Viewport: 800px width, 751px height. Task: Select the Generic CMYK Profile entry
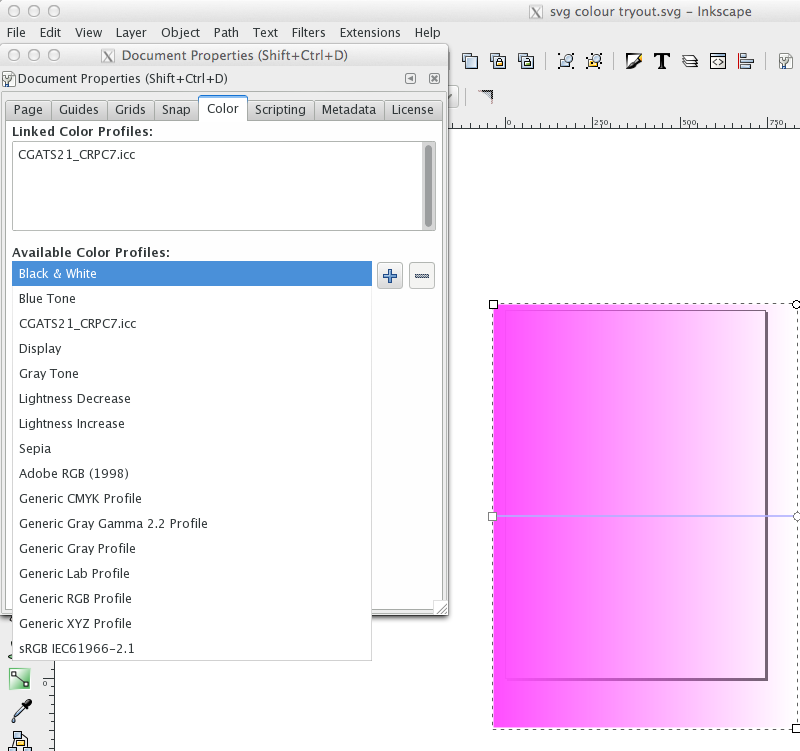point(79,498)
